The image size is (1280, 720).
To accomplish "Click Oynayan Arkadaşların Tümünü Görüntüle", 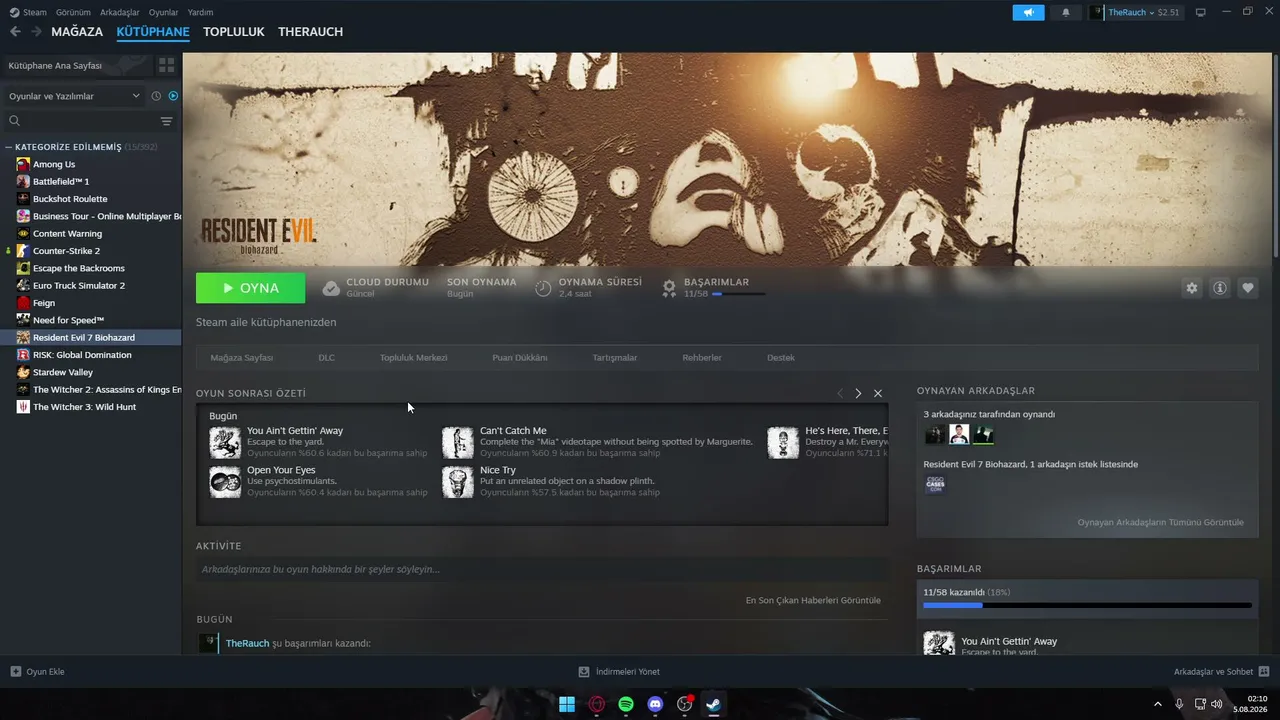I will (x=1161, y=522).
